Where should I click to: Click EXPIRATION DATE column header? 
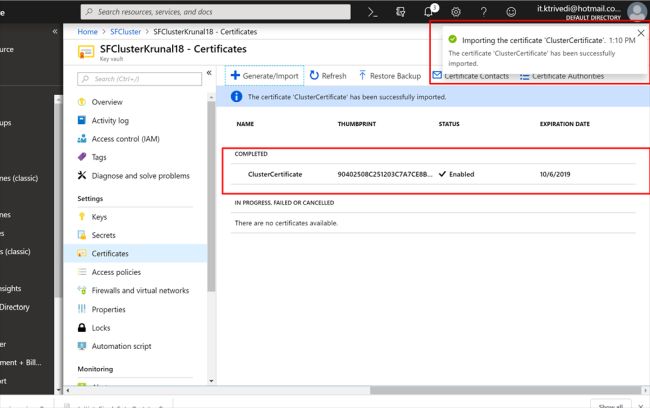tap(565, 124)
